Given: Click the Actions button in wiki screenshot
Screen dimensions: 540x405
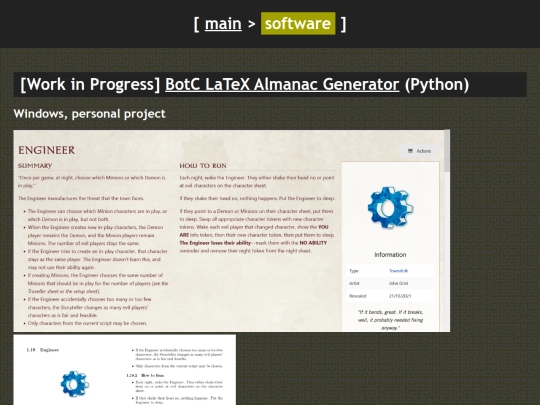Looking at the screenshot, I should tap(419, 151).
